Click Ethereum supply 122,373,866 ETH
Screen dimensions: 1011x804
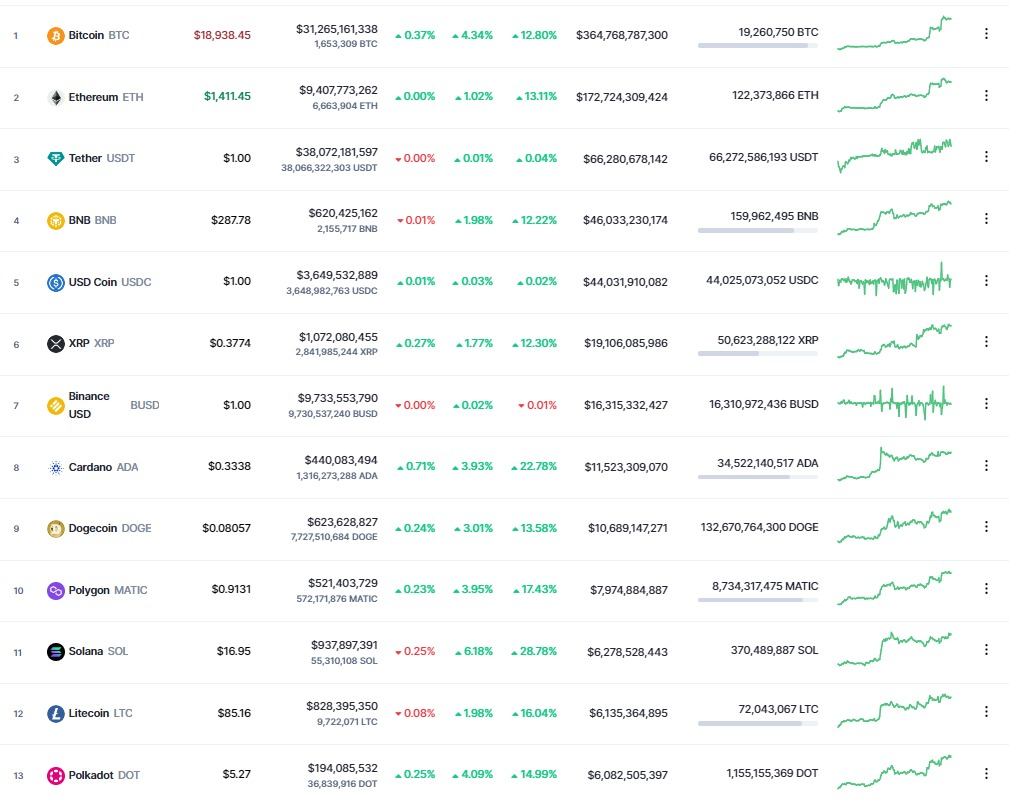point(775,95)
